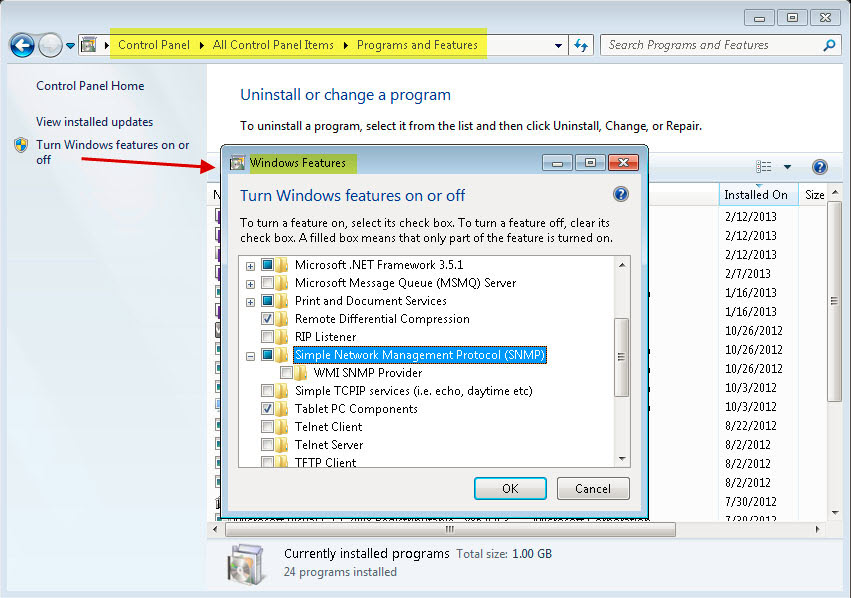
Task: Enable the Telnet Server checkbox
Action: point(268,444)
